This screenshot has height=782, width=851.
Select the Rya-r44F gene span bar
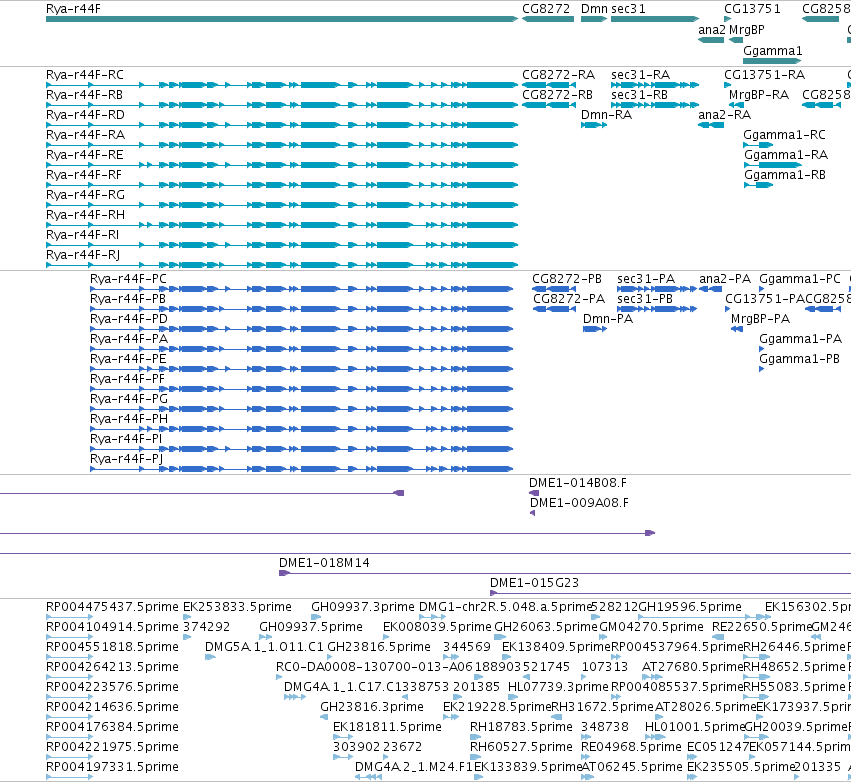[282, 19]
